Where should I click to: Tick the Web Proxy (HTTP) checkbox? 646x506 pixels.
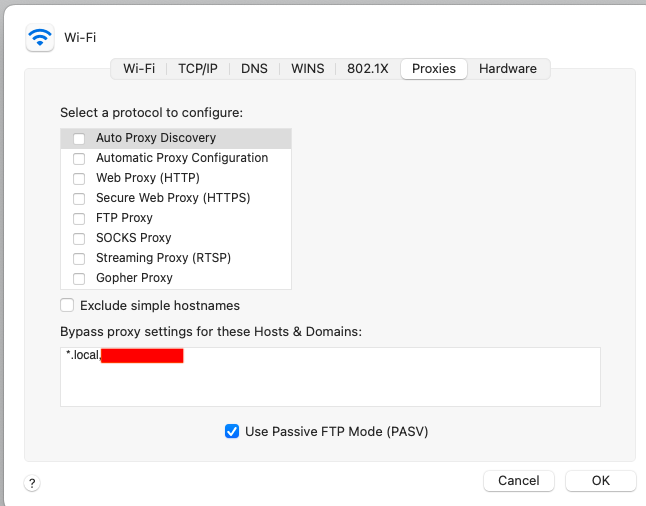[x=79, y=179]
